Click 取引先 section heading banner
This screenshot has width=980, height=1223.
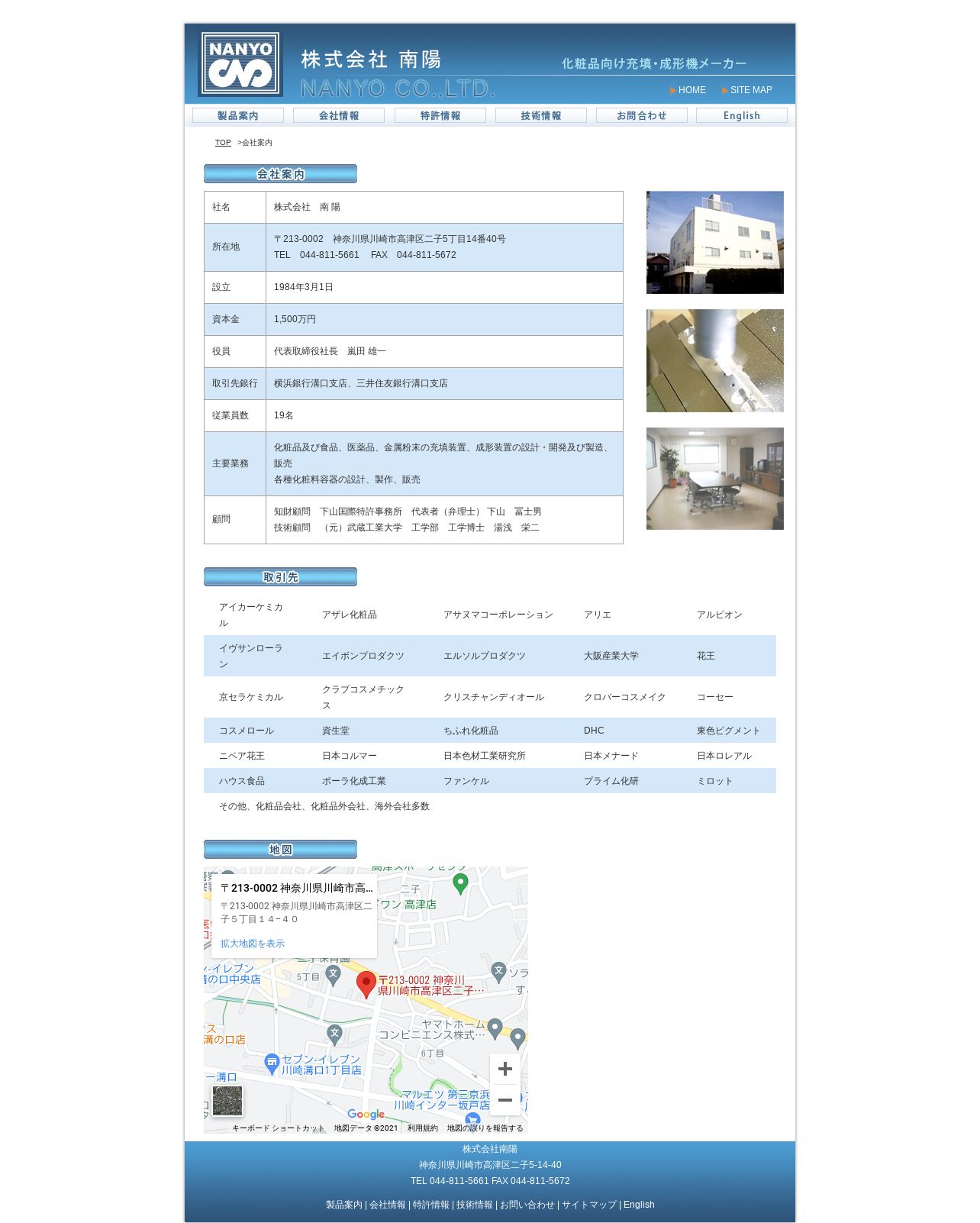tap(280, 577)
